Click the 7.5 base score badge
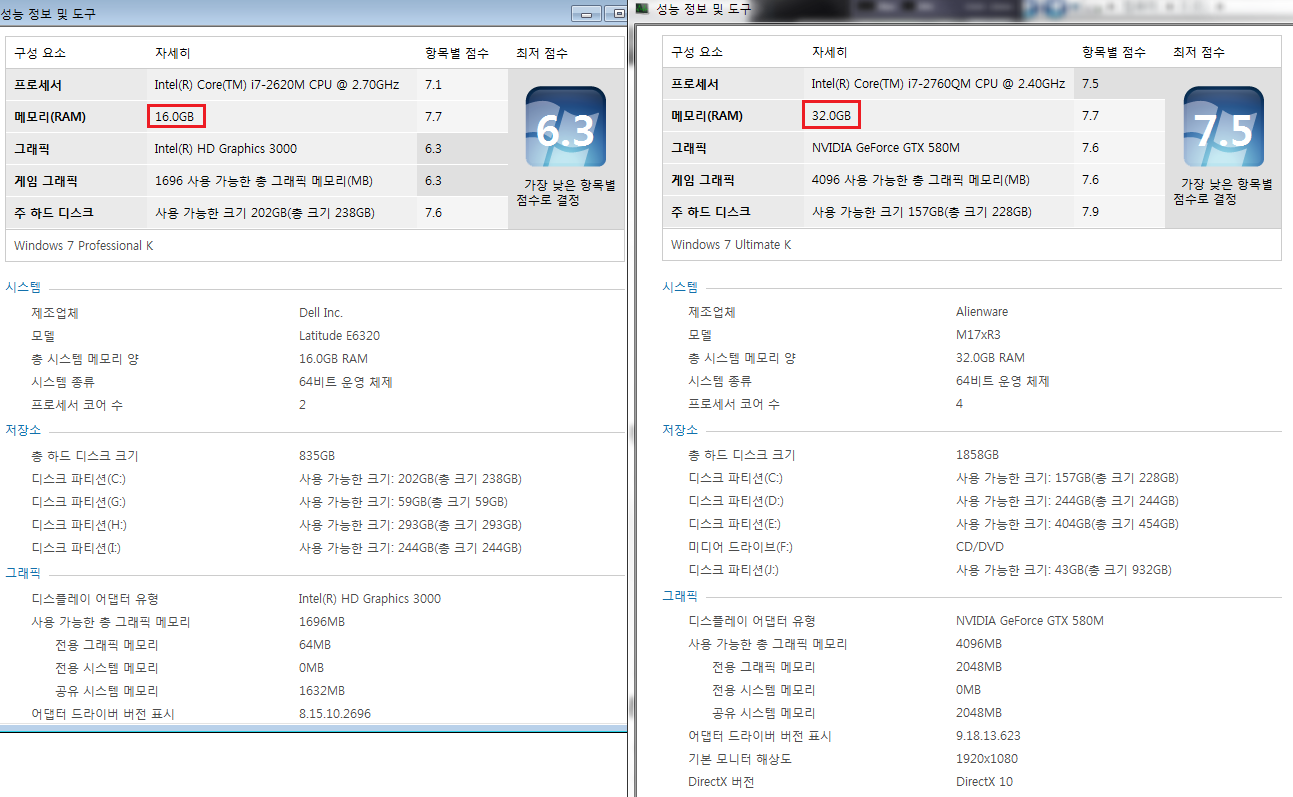Image resolution: width=1293 pixels, height=797 pixels. pos(1223,127)
